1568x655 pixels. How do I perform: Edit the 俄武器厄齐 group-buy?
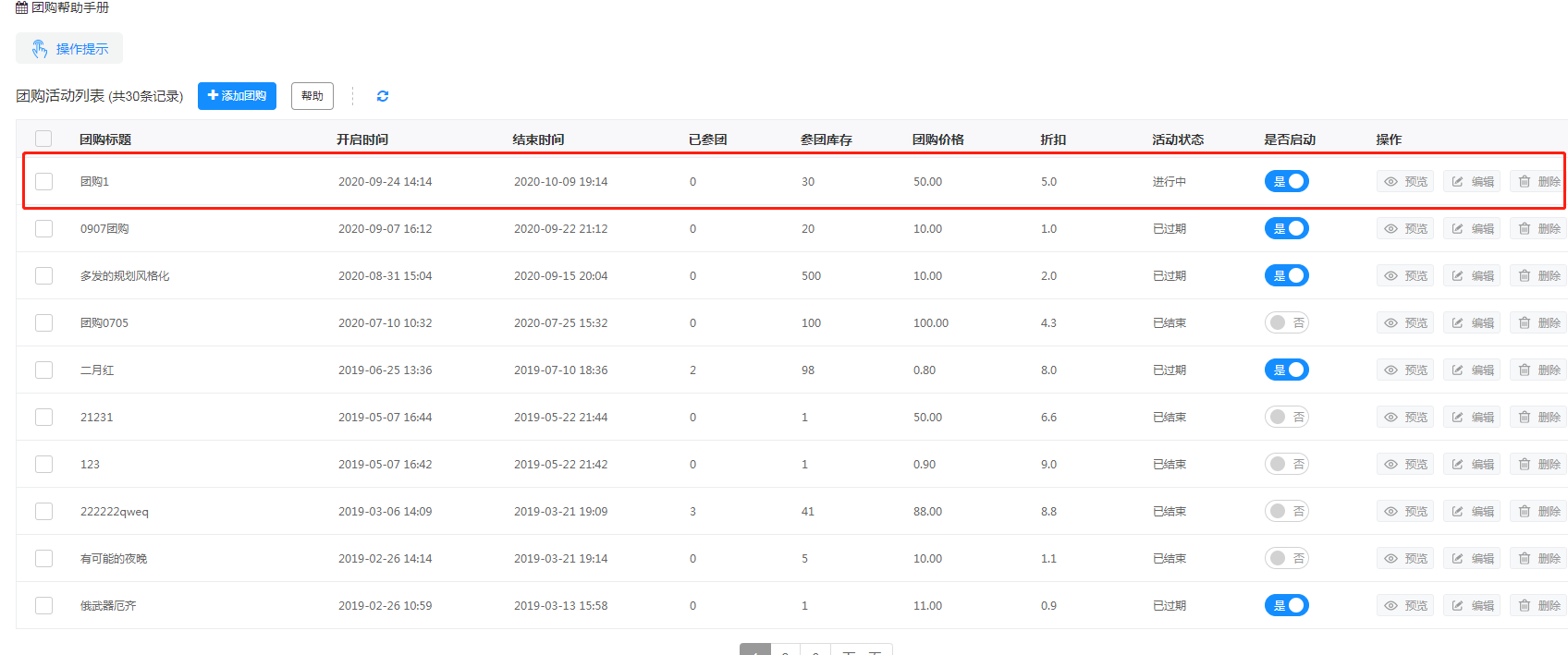[1473, 606]
